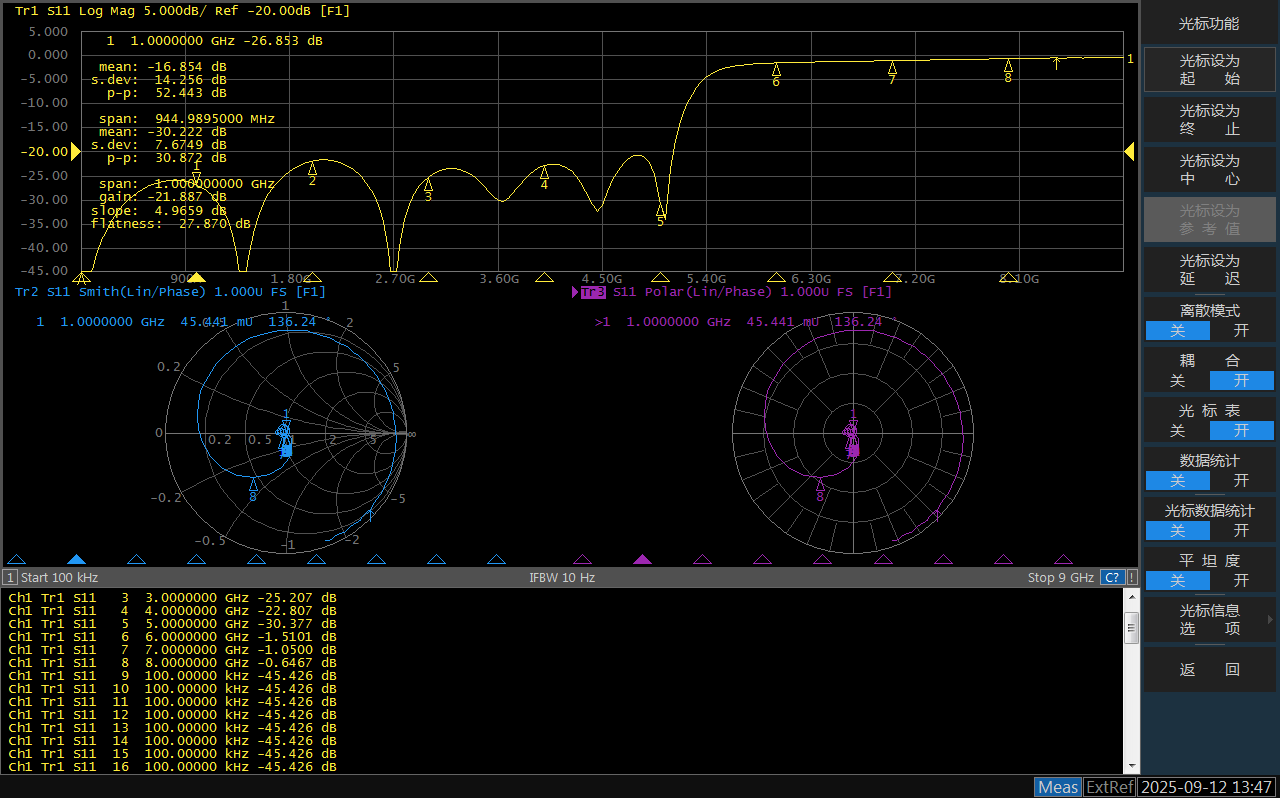This screenshot has width=1281, height=798.
Task: Click the exclamation warning icon in channel bar
Action: [x=1131, y=577]
